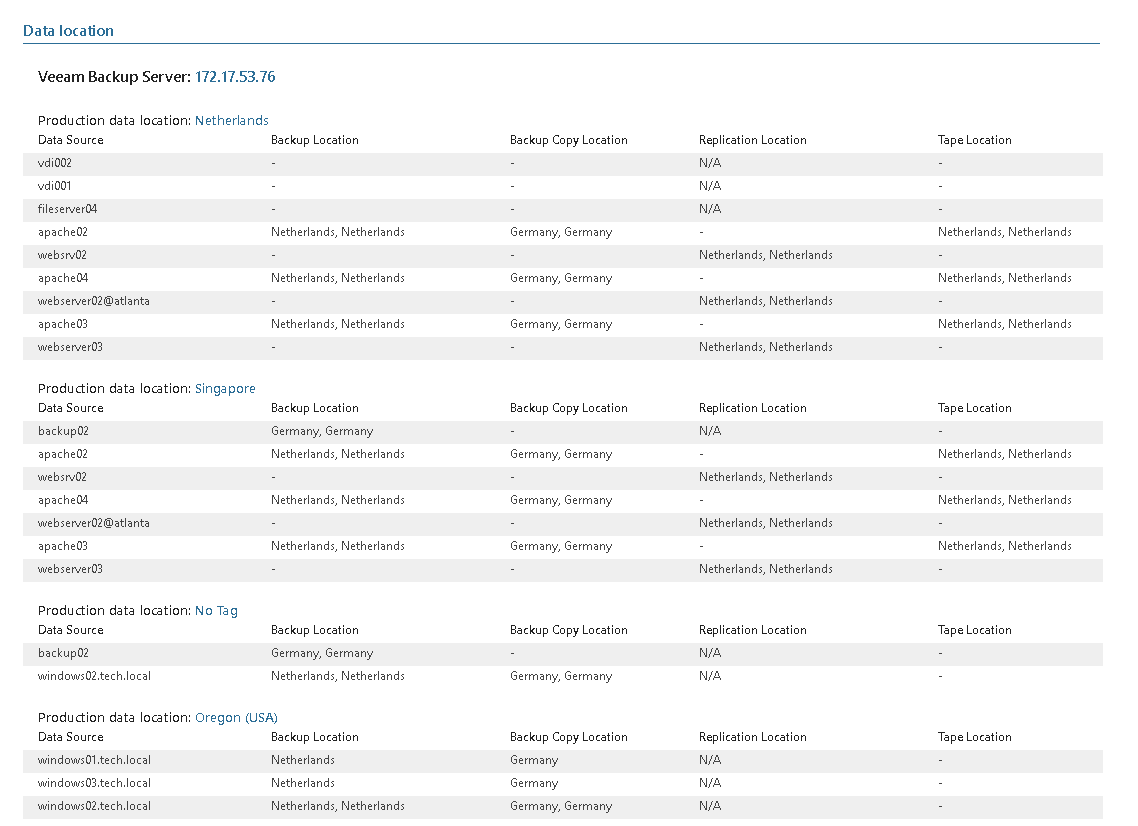Select apache03 in the Singapore table
Viewport: 1138px width, 826px height.
tap(62, 546)
